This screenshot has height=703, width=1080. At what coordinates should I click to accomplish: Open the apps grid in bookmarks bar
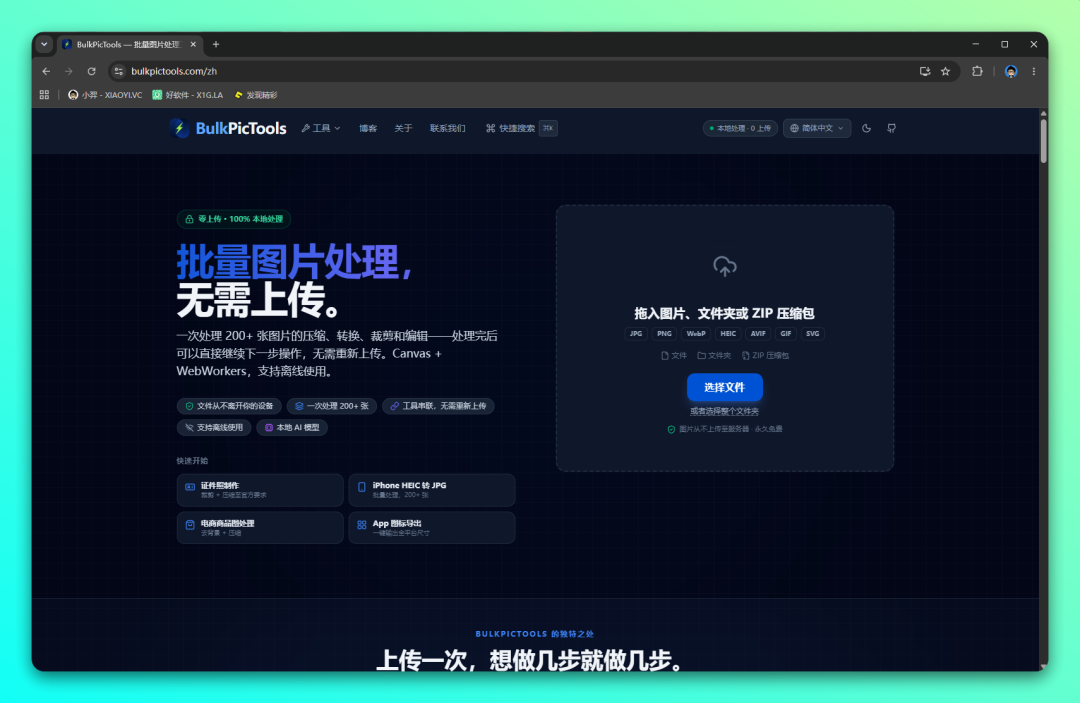tap(44, 95)
